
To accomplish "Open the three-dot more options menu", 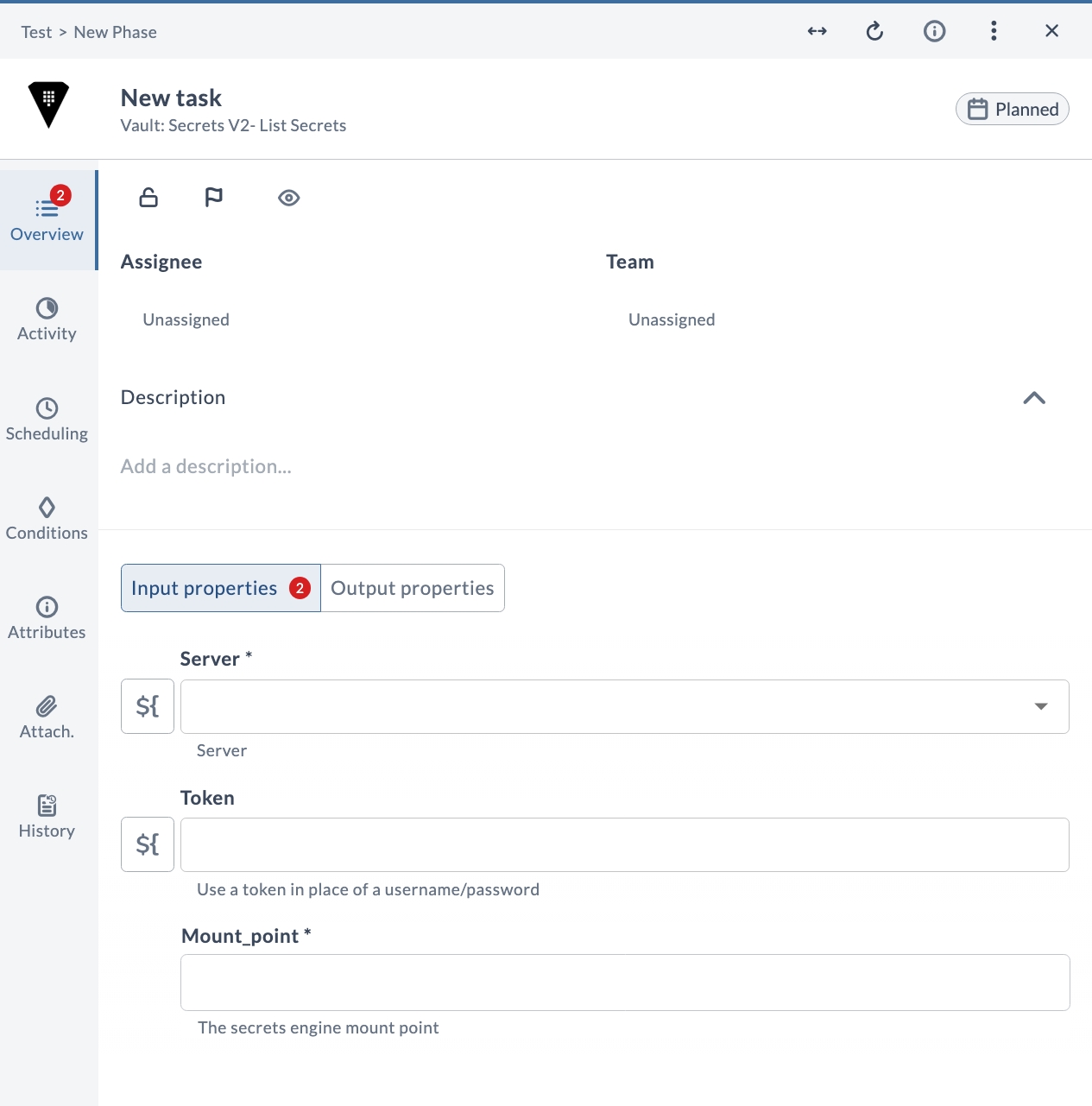I will coord(994,31).
